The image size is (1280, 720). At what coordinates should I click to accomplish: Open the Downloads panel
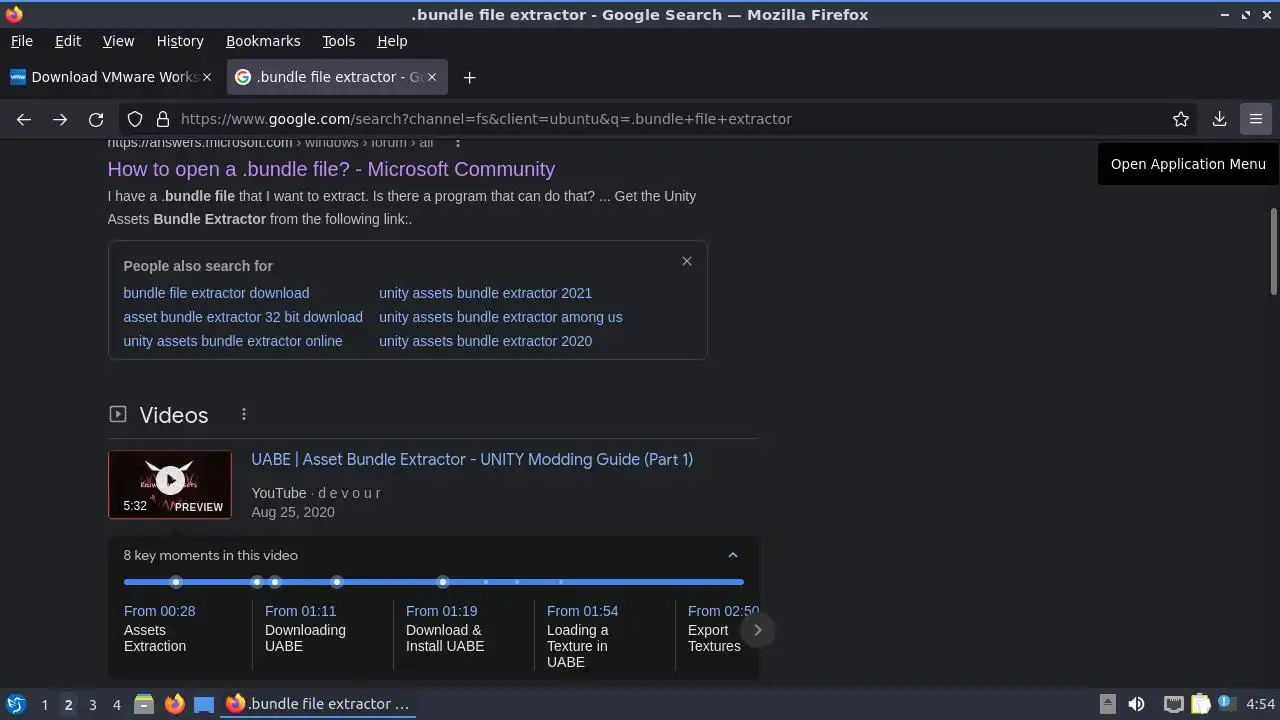tap(1219, 119)
